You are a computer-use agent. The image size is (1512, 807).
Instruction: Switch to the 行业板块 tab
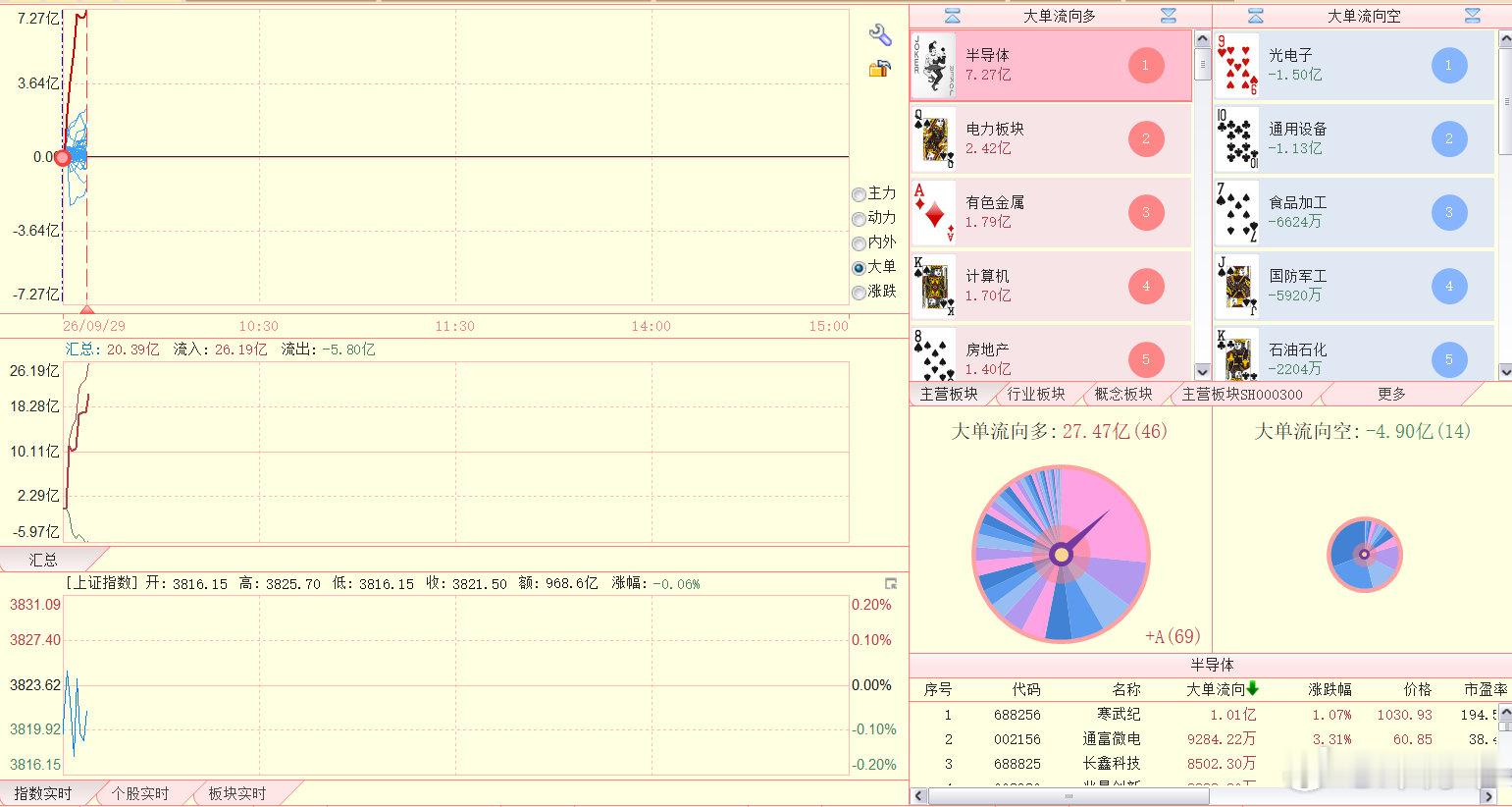click(x=1036, y=394)
